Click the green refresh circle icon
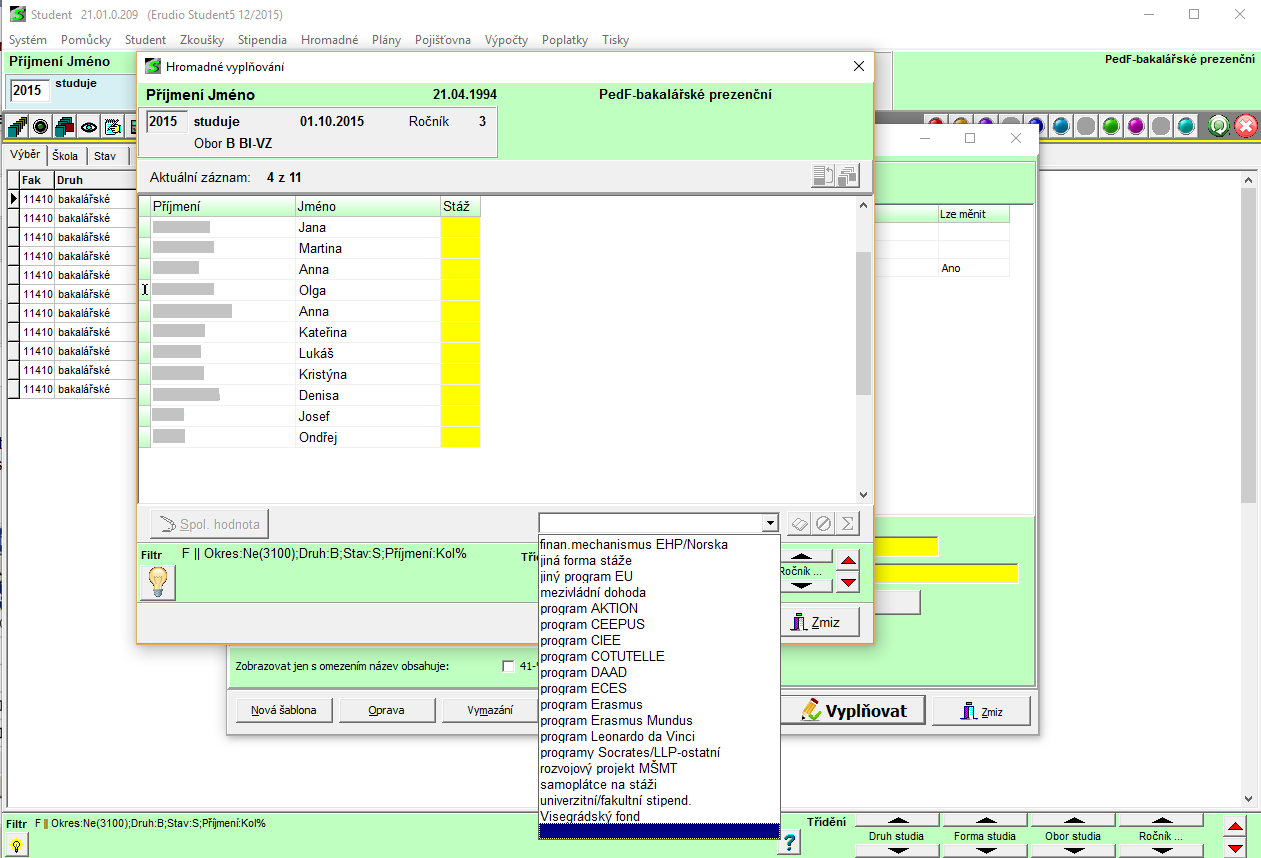 pos(1218,126)
